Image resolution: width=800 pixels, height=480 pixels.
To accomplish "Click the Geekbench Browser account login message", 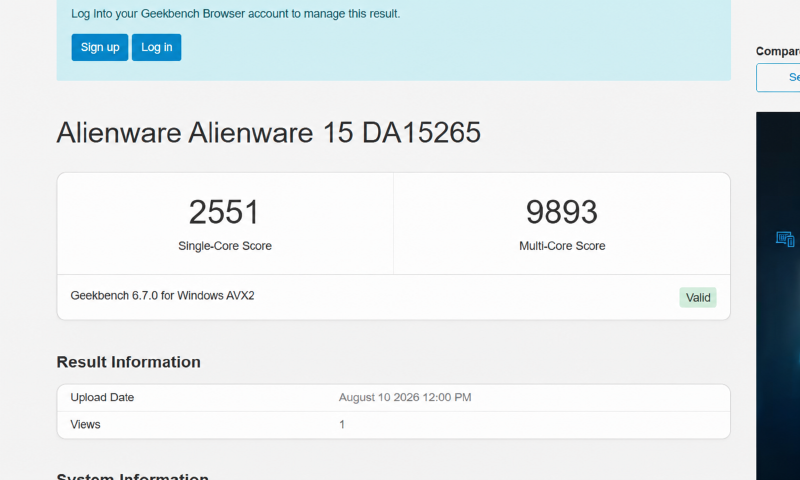I will (236, 14).
